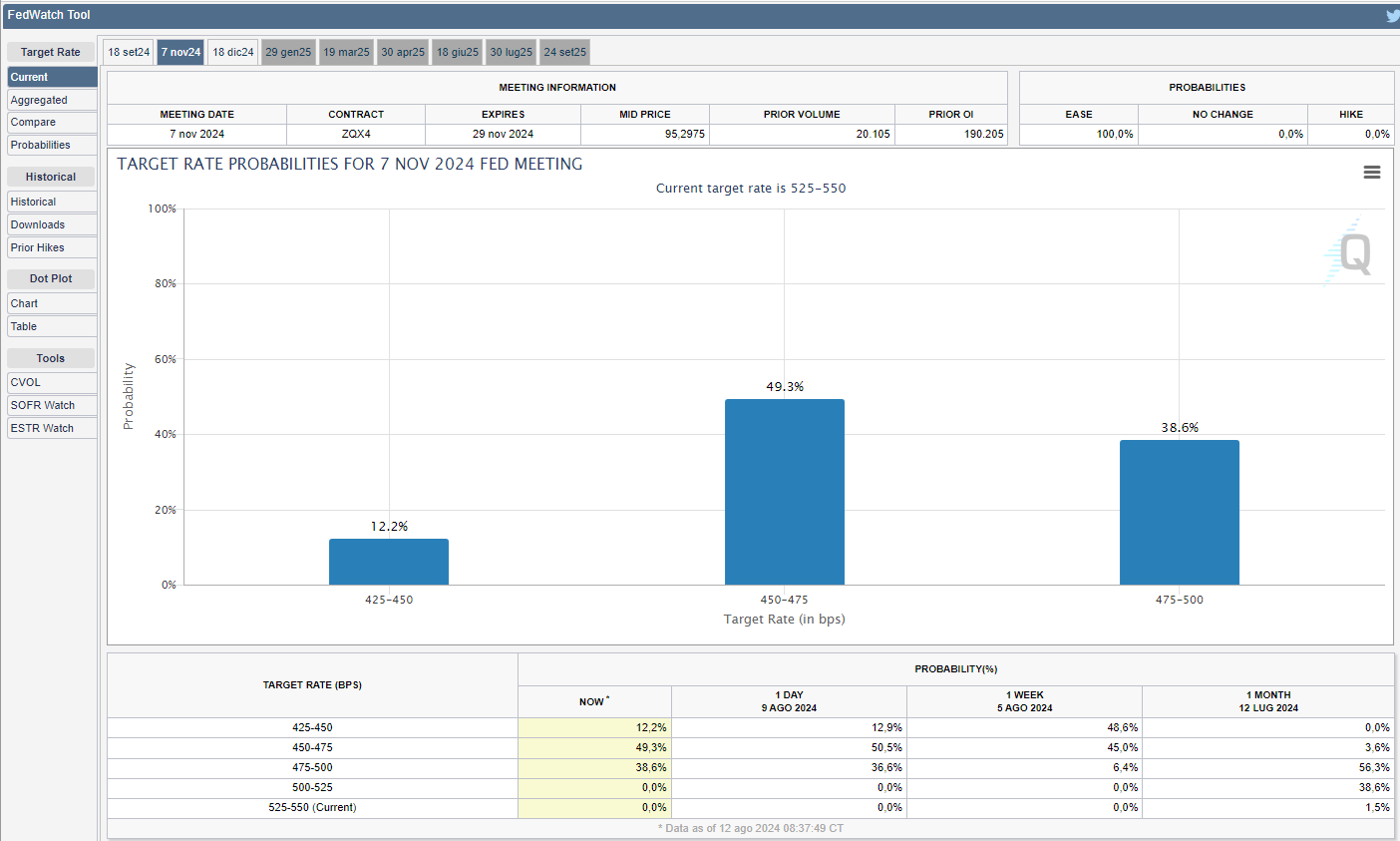Switch to the 18 dic24 meeting tab
1400x841 pixels.
click(x=233, y=52)
